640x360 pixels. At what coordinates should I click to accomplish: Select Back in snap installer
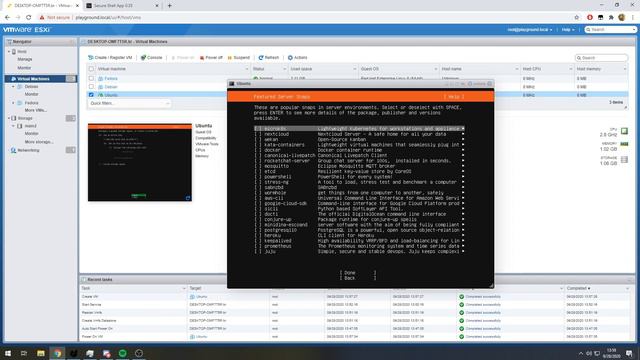coord(358,278)
